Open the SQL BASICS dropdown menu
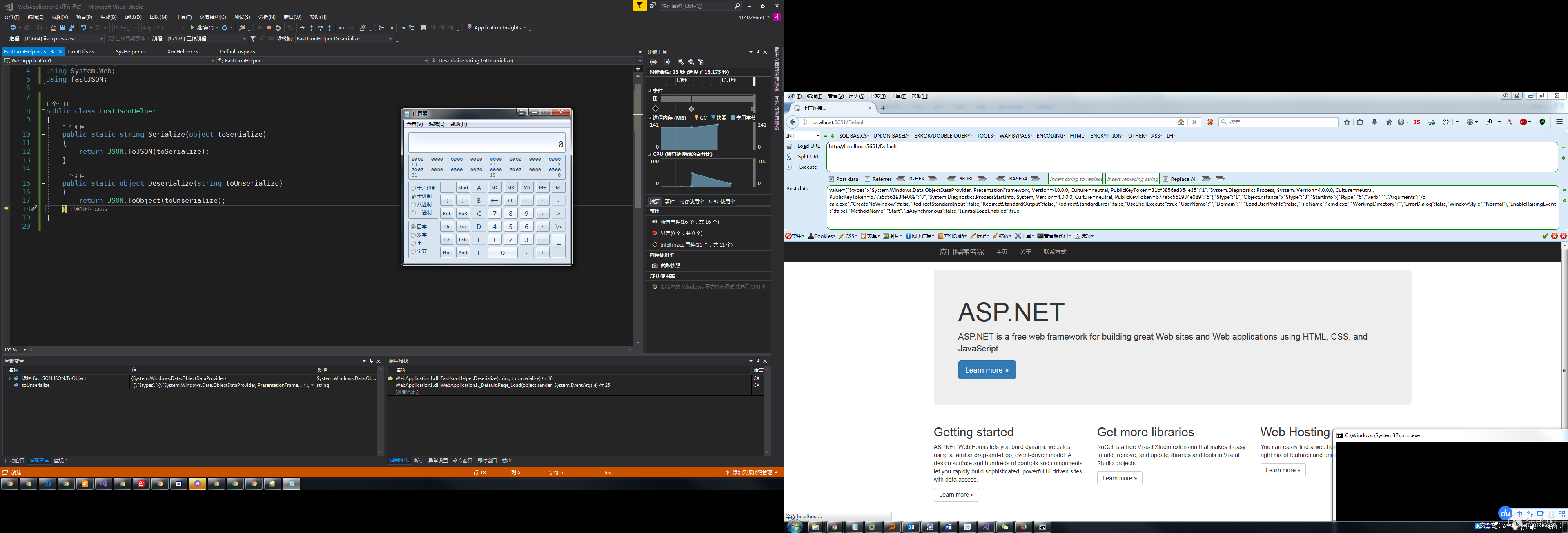Viewport: 1568px width, 533px height. 854,135
